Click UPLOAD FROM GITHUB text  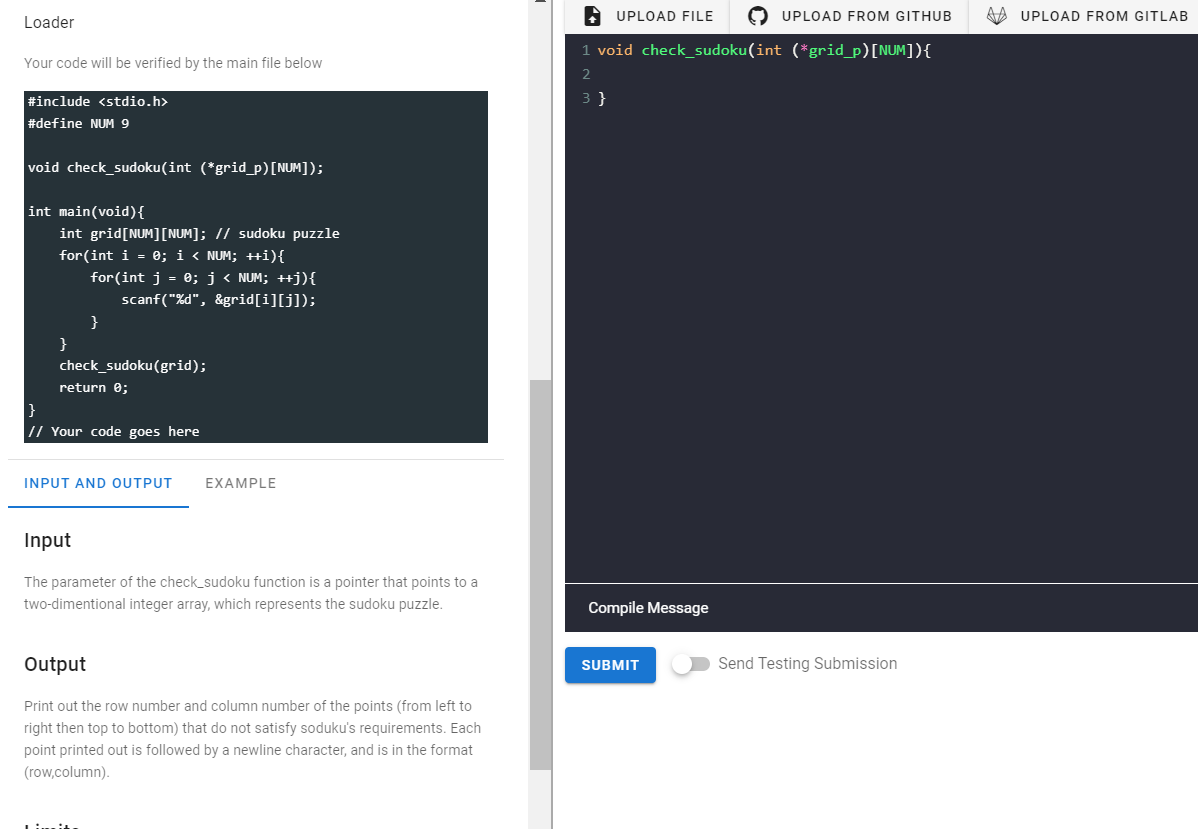pyautogui.click(x=866, y=16)
